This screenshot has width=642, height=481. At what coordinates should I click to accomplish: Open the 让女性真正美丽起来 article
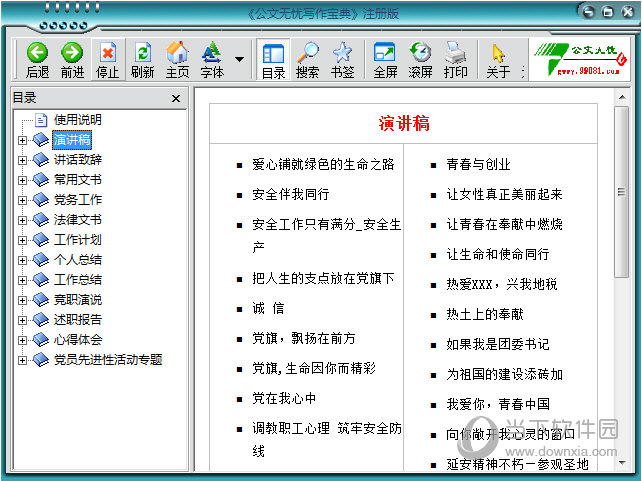click(504, 194)
